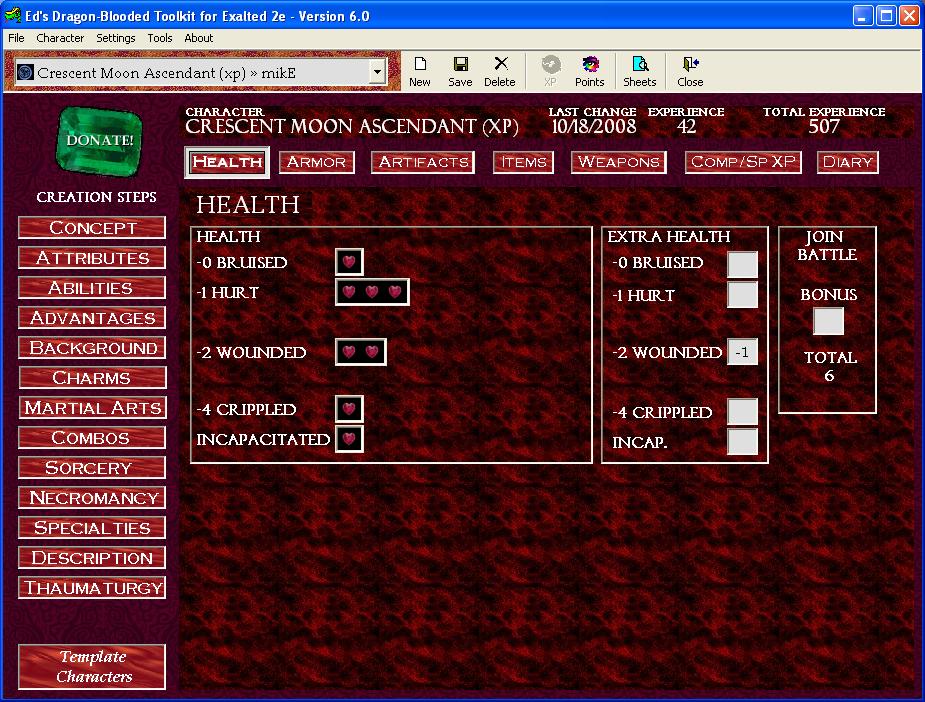This screenshot has height=702, width=925.
Task: Switch to the Items tab
Action: pos(523,162)
